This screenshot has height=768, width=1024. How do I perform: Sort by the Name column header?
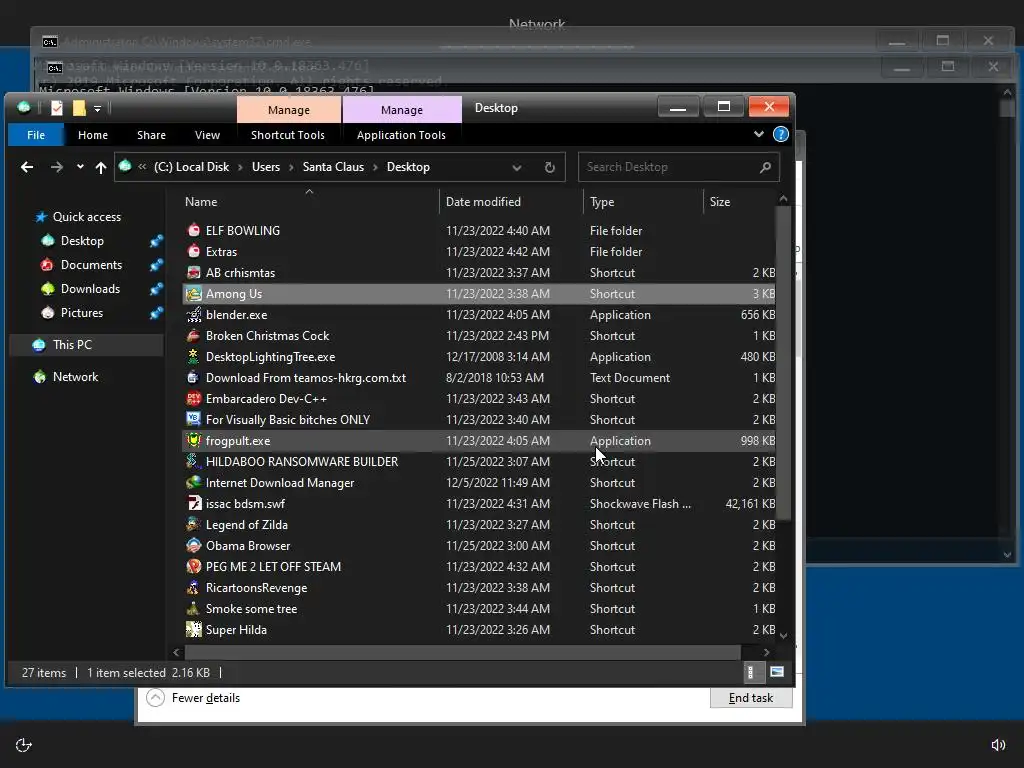click(310, 202)
